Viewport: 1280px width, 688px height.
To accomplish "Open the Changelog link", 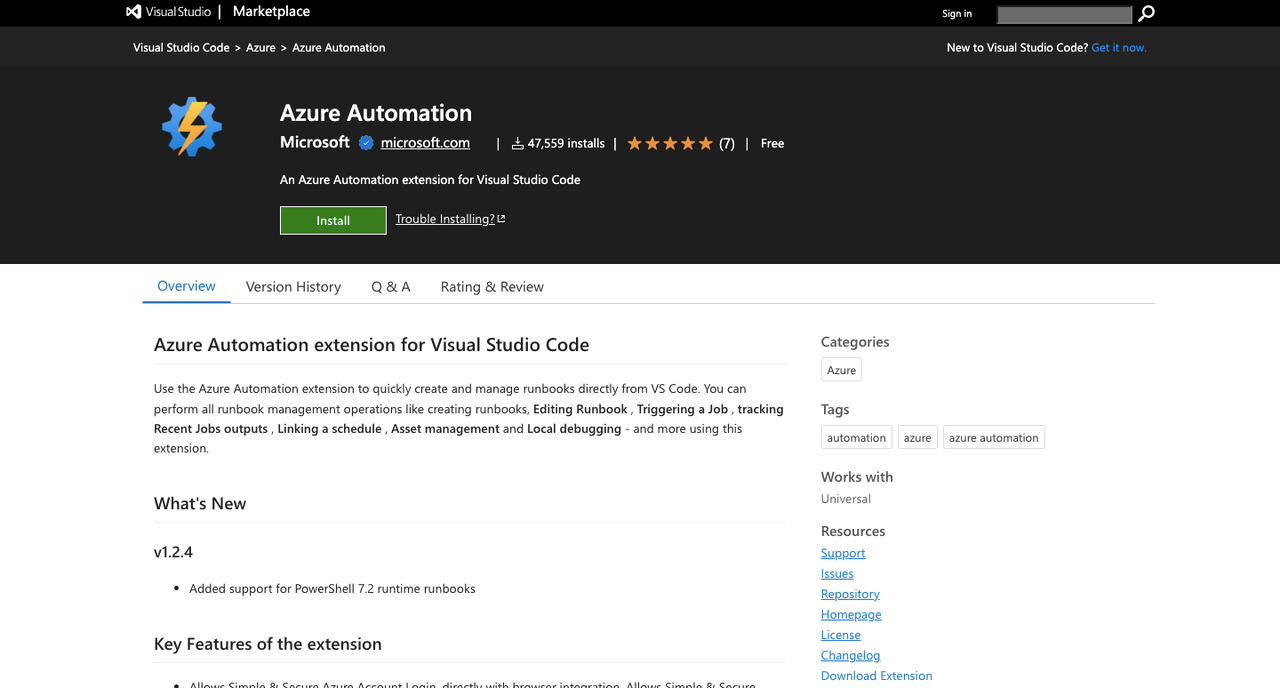I will [850, 656].
